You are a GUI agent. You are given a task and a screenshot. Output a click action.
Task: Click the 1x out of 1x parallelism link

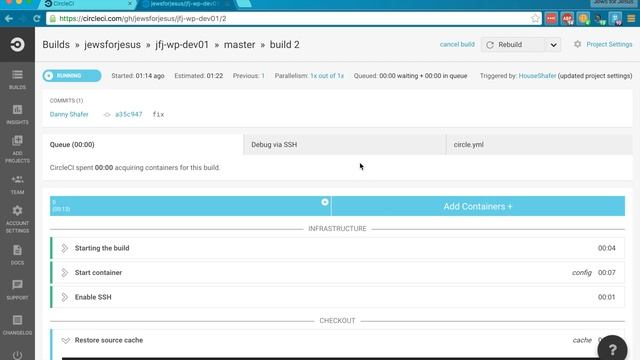pyautogui.click(x=327, y=76)
